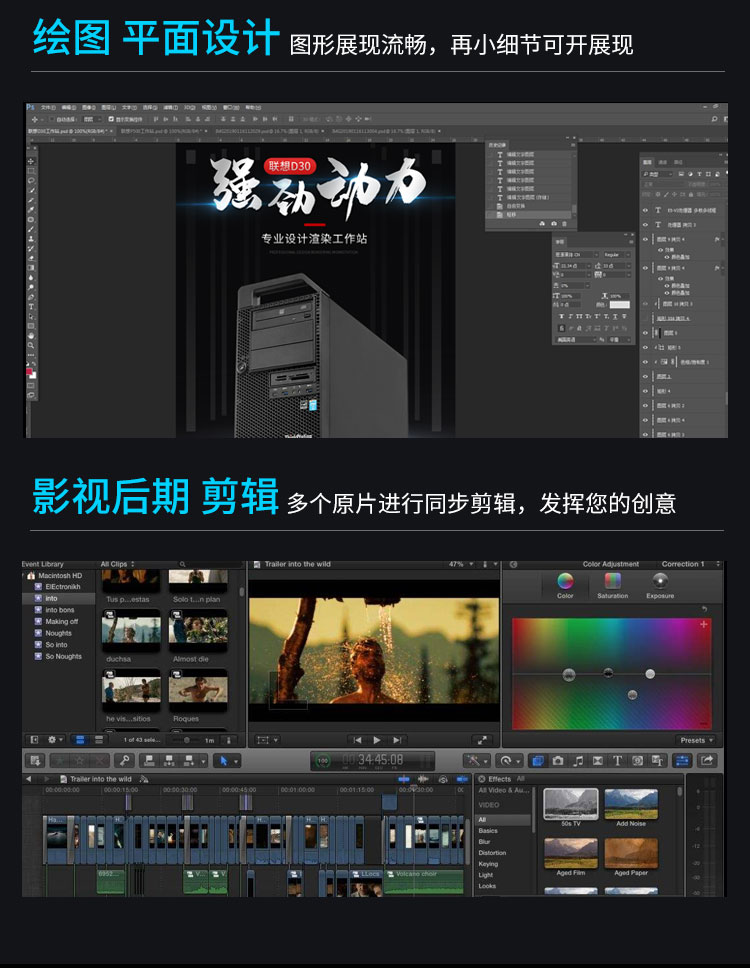Select the Move tool in Photoshop toolbar
Image resolution: width=750 pixels, height=968 pixels.
[x=31, y=161]
